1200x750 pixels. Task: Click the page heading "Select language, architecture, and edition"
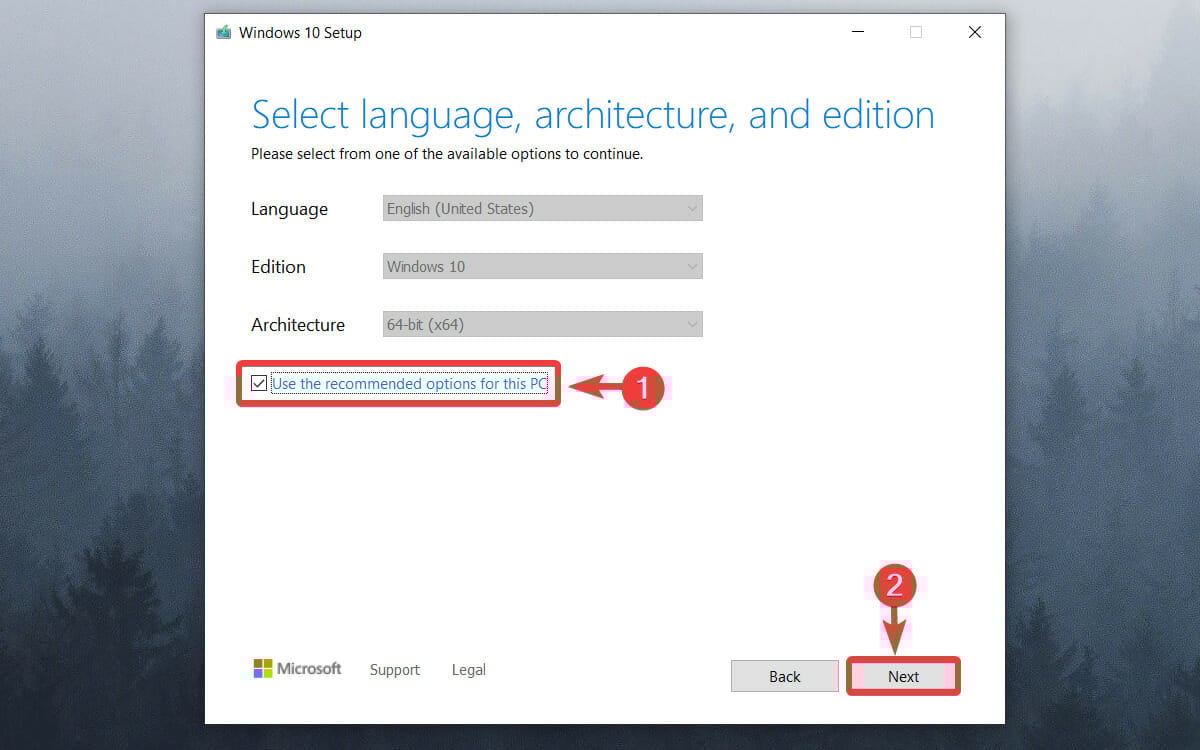[593, 116]
